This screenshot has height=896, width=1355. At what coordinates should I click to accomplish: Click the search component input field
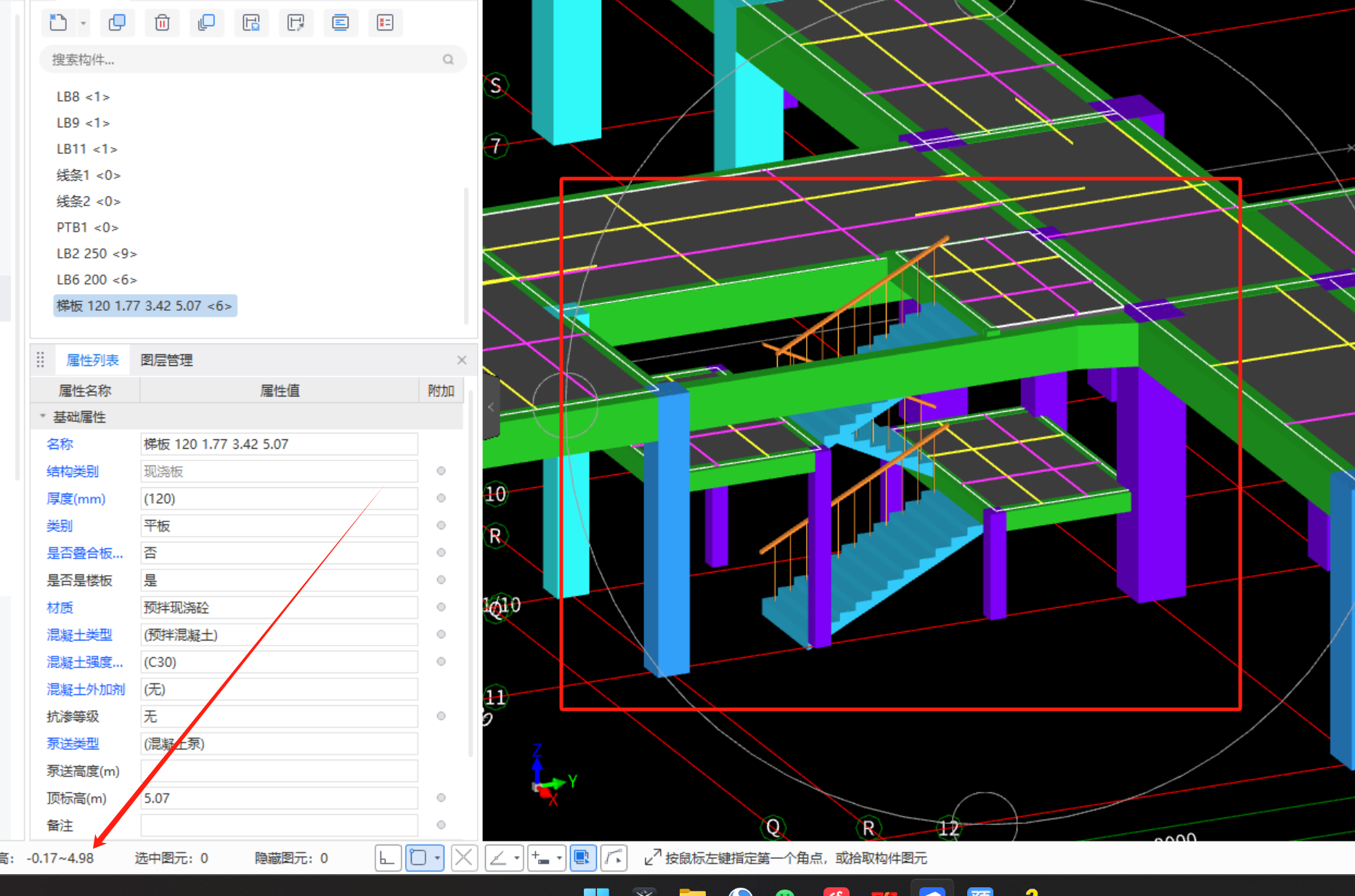click(x=253, y=60)
